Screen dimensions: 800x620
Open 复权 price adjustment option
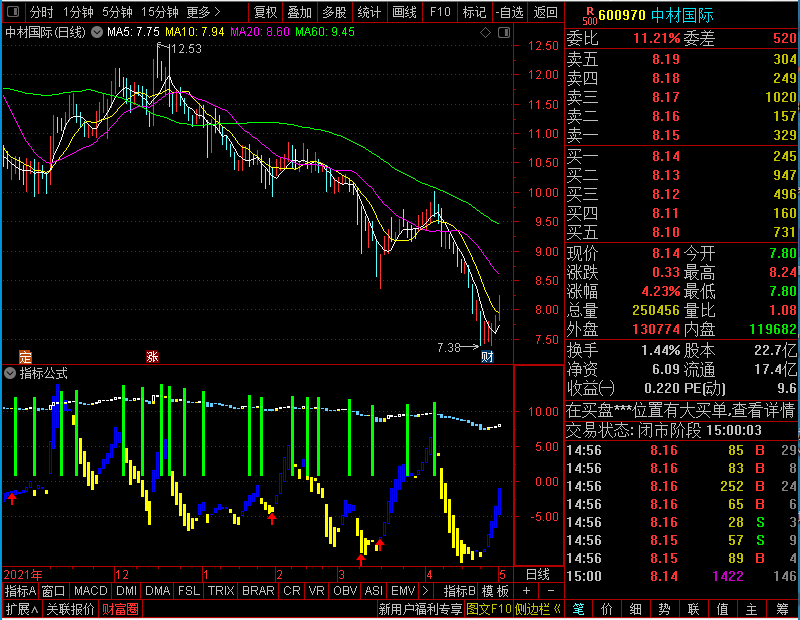click(x=265, y=12)
